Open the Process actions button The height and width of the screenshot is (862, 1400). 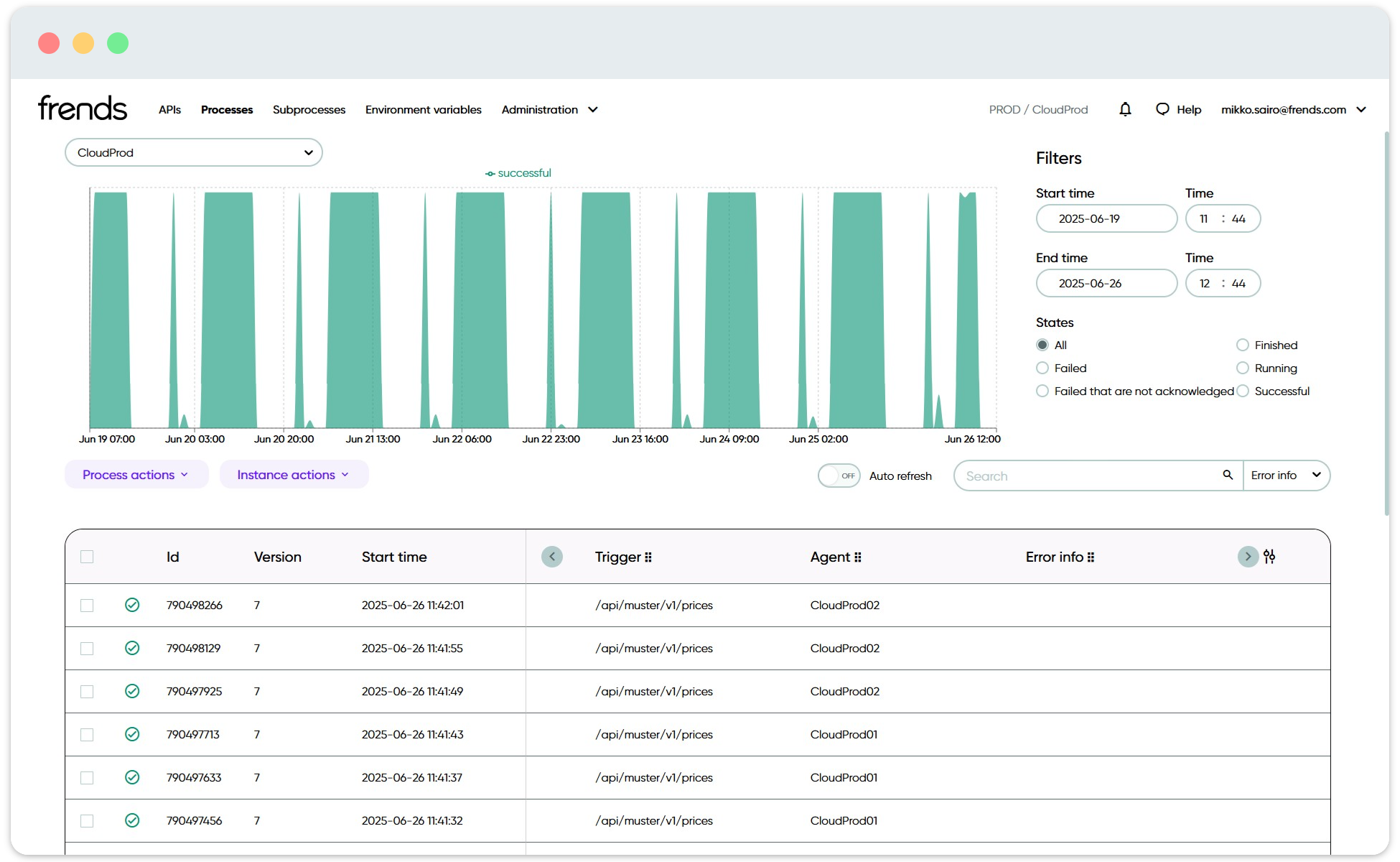click(x=136, y=474)
